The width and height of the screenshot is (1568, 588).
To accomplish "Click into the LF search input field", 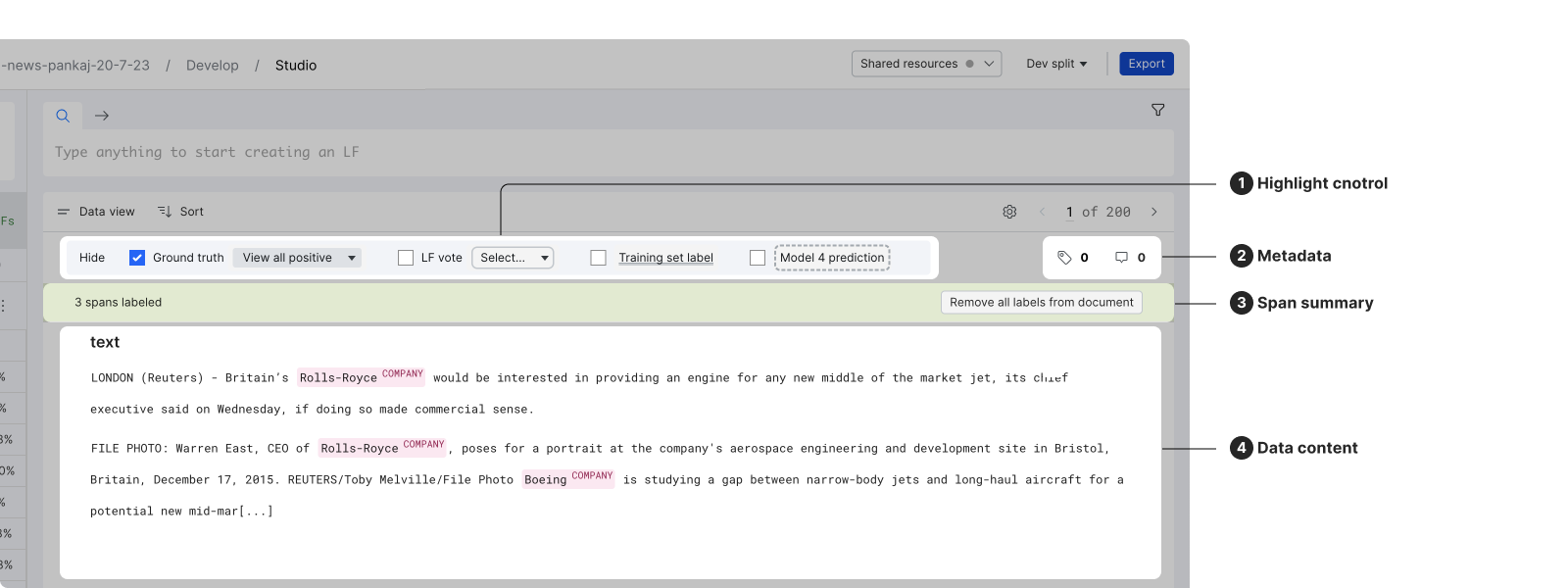I will pyautogui.click(x=609, y=153).
